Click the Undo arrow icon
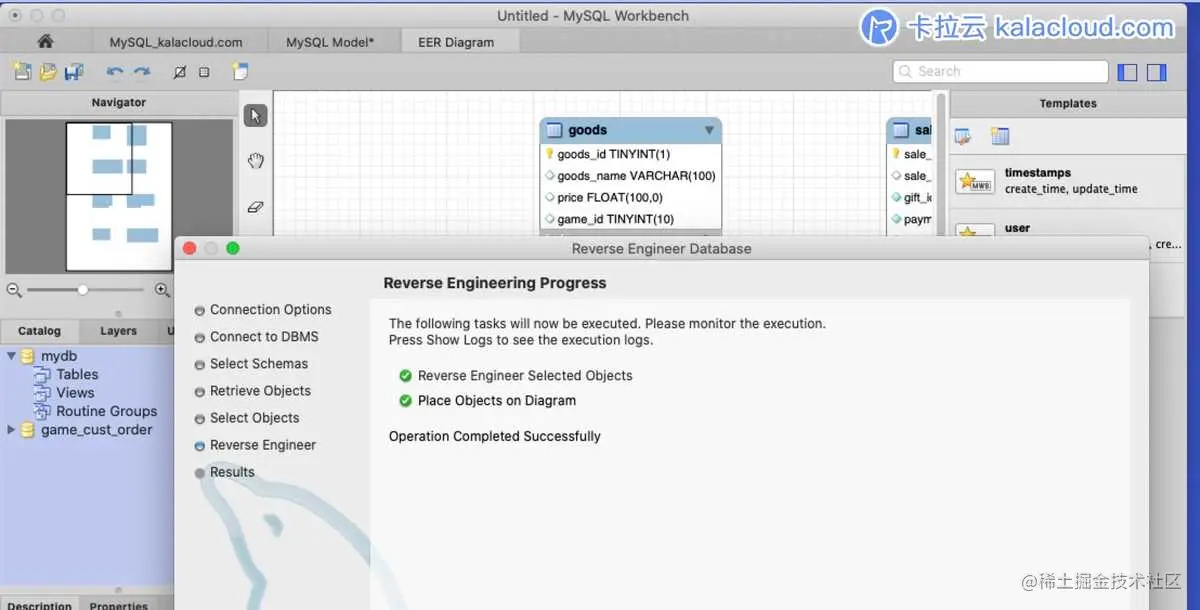 point(115,72)
